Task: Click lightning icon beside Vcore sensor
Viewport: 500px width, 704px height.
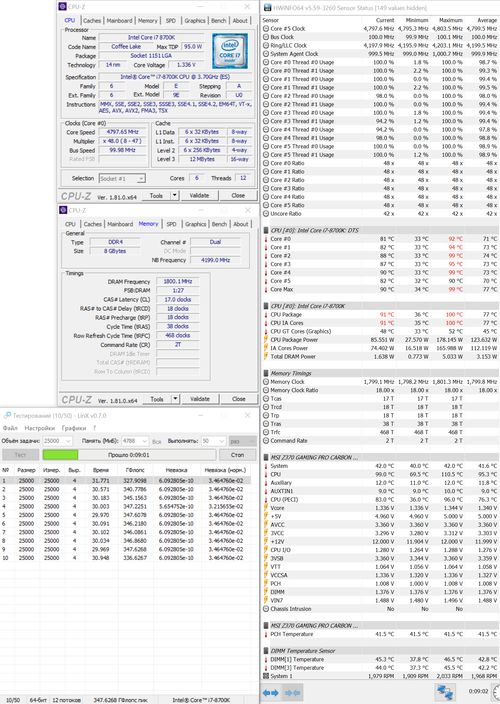Action: 266,508
